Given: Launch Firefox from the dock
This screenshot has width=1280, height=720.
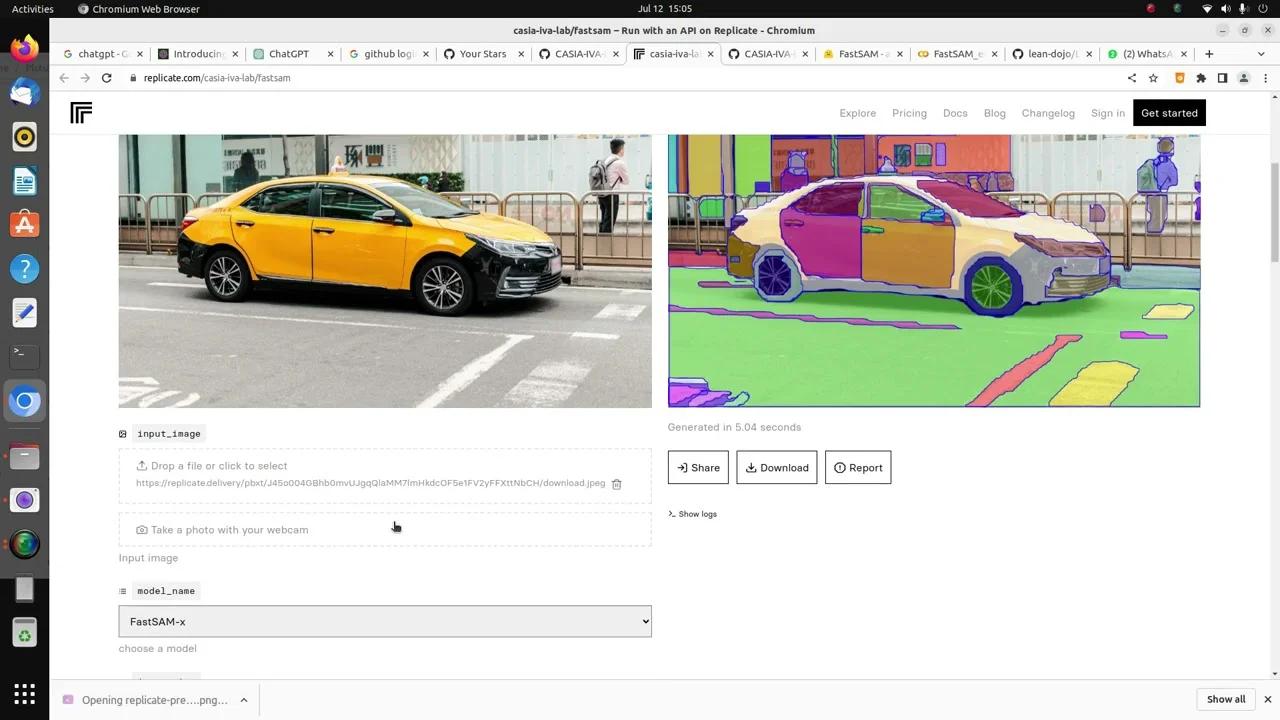Looking at the screenshot, I should (x=24, y=48).
